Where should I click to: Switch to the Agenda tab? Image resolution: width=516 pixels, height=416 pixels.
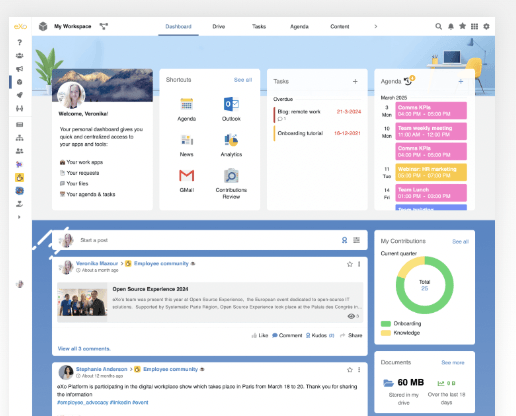pos(299,27)
